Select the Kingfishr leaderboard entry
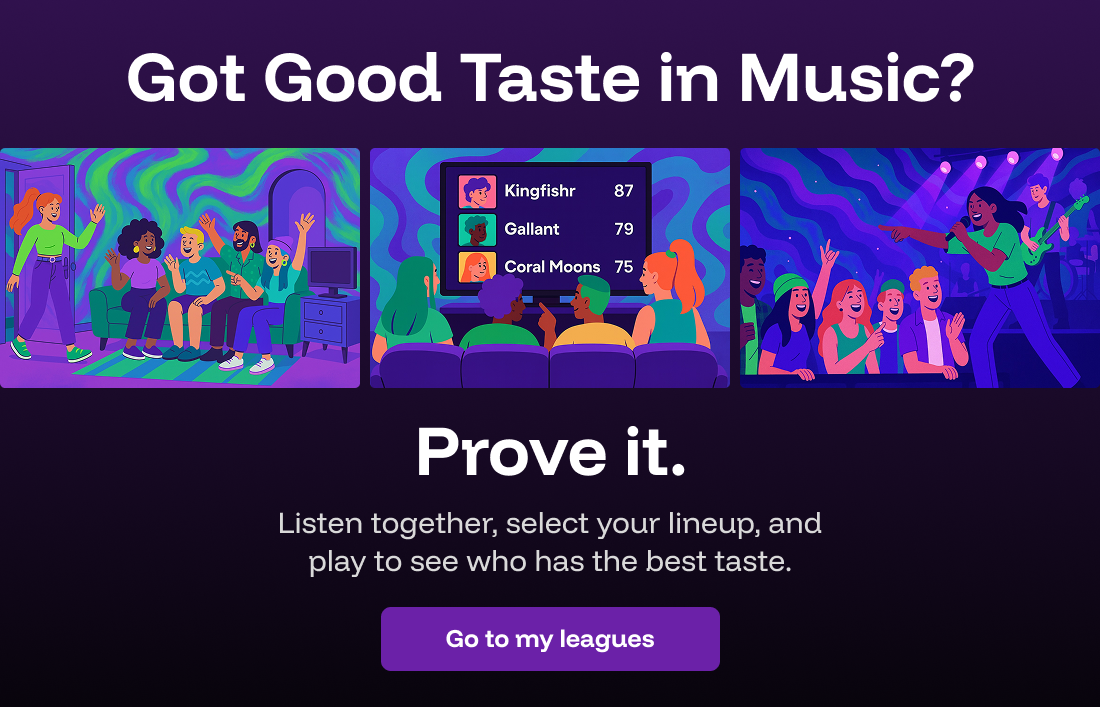Image resolution: width=1100 pixels, height=707 pixels. (540, 191)
